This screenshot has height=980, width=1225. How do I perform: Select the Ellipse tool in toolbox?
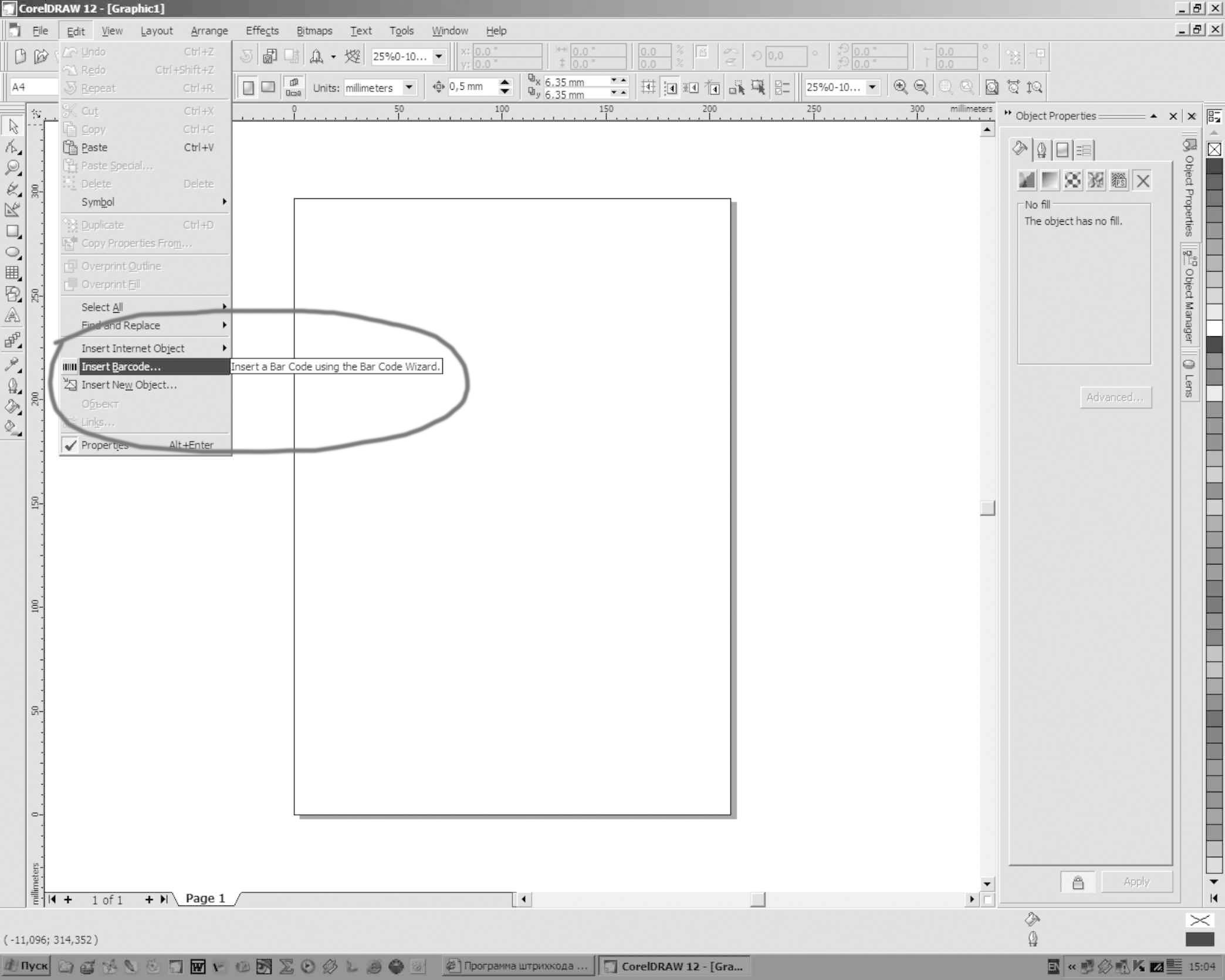coord(13,252)
